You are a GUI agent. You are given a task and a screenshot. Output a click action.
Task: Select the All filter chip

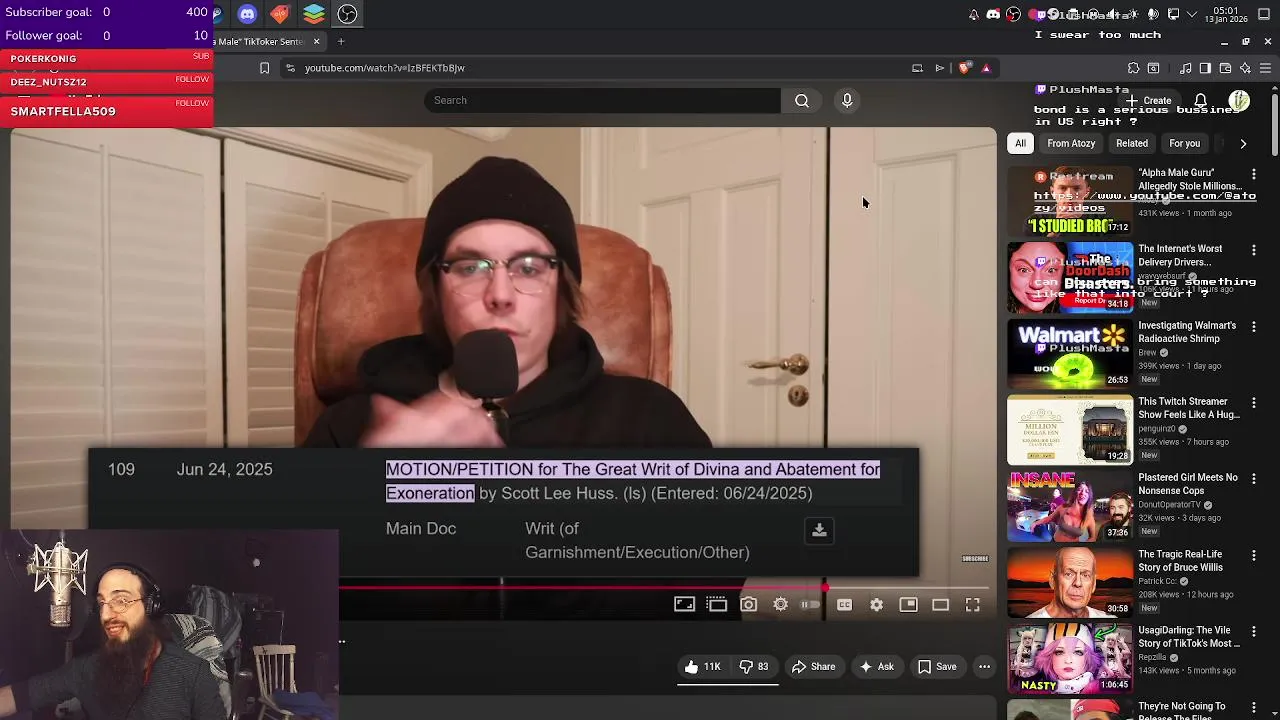[1020, 143]
